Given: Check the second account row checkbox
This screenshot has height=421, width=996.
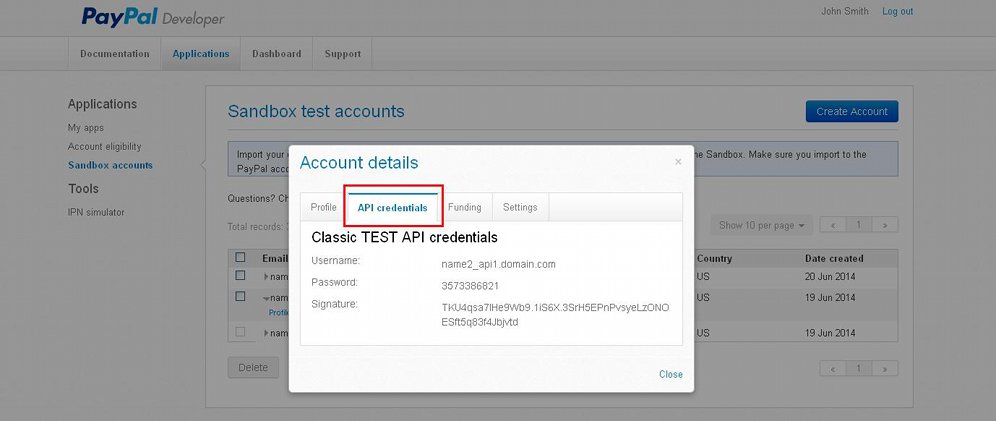Looking at the screenshot, I should (x=240, y=296).
